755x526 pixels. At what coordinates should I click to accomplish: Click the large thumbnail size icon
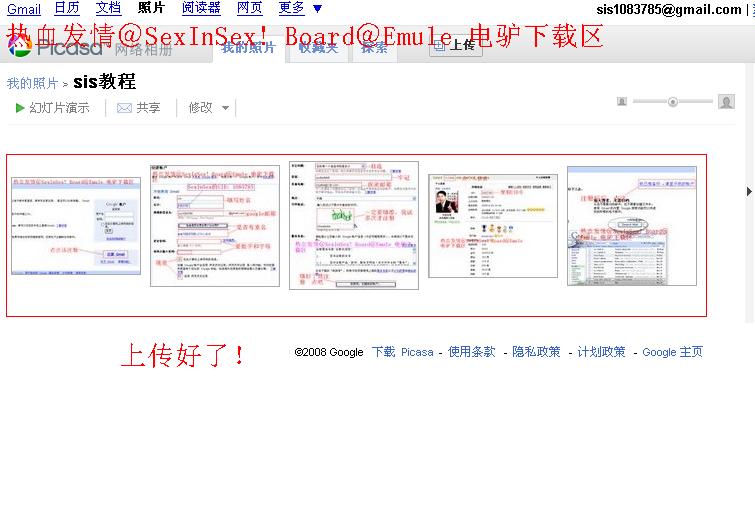(x=726, y=102)
